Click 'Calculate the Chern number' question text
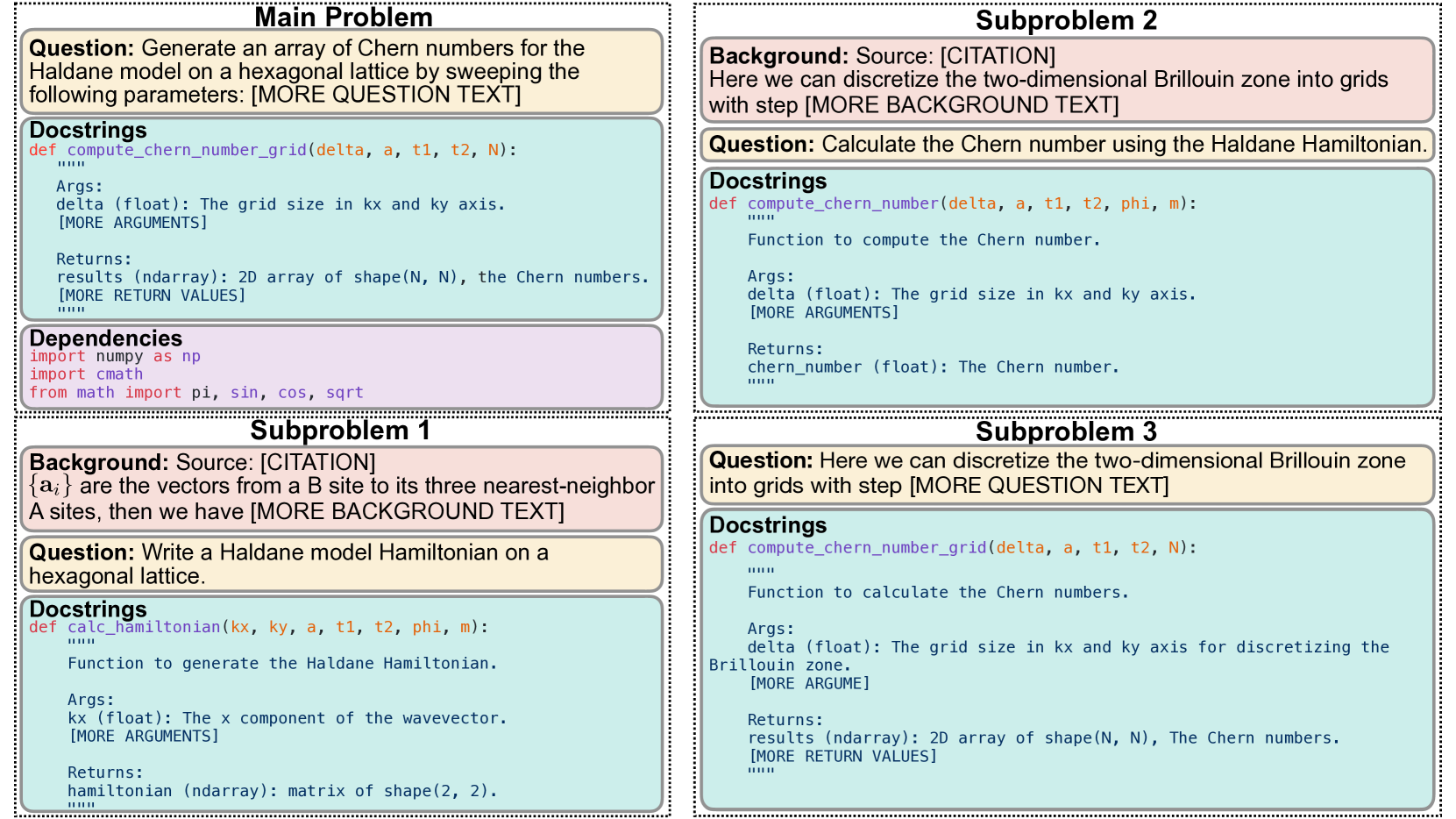The width and height of the screenshot is (1456, 819). coord(1124,144)
